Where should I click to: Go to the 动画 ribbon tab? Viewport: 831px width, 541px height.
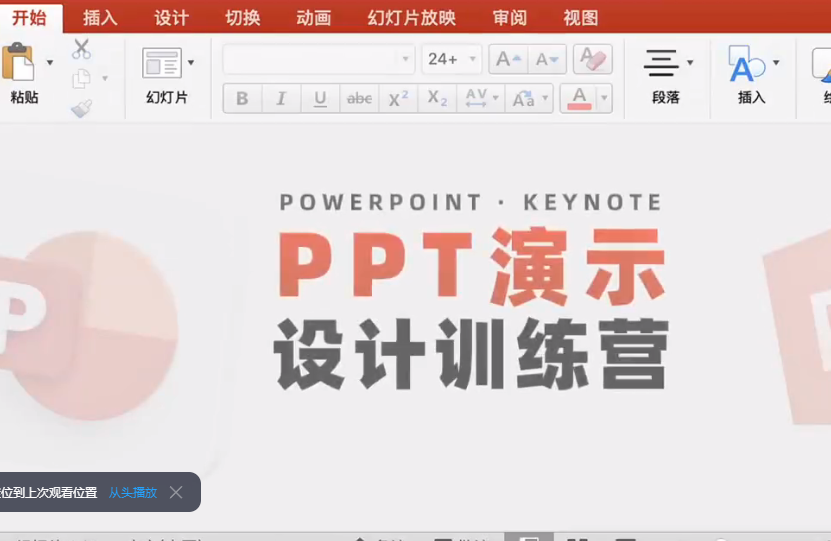coord(313,18)
